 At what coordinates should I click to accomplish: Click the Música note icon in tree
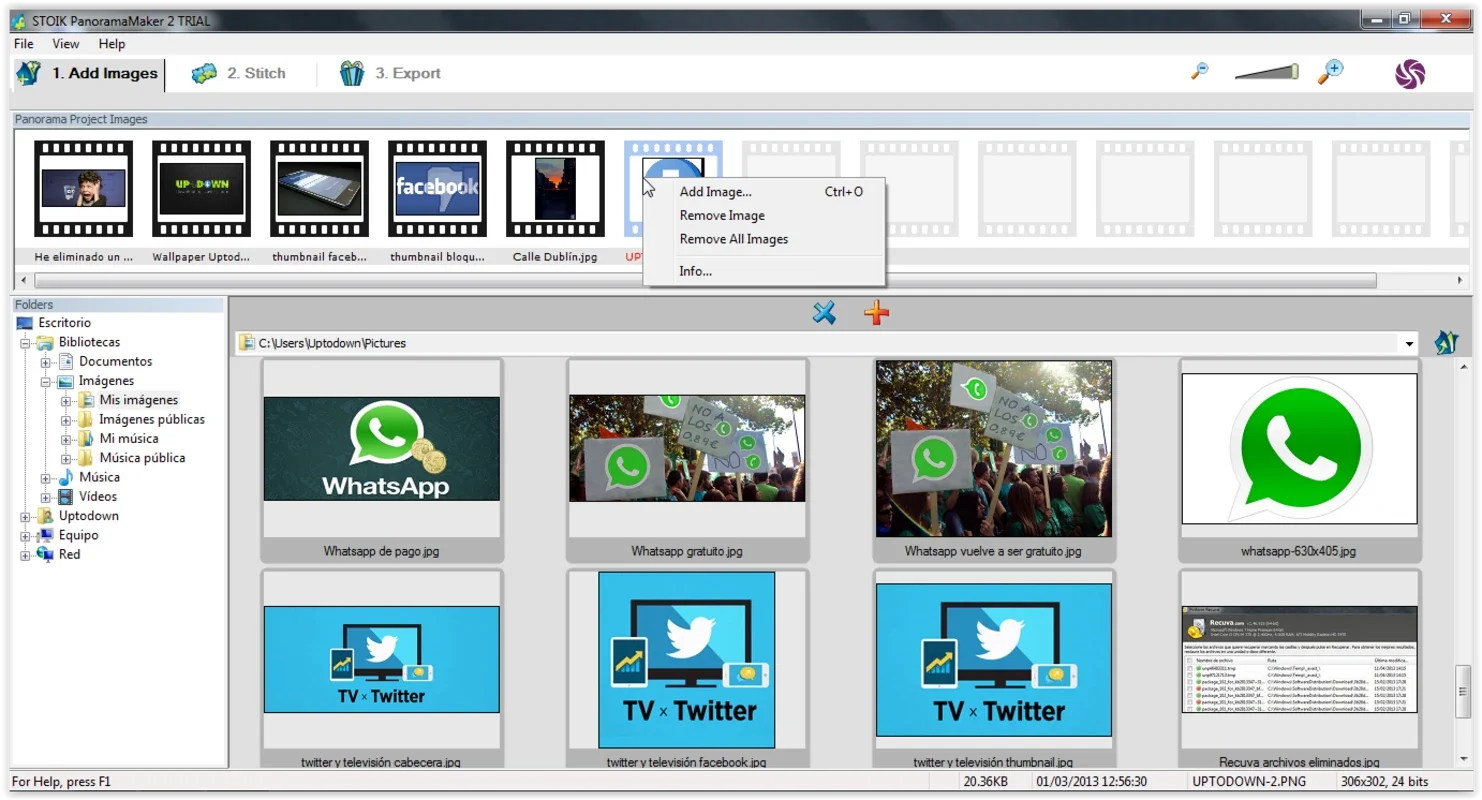click(x=65, y=477)
